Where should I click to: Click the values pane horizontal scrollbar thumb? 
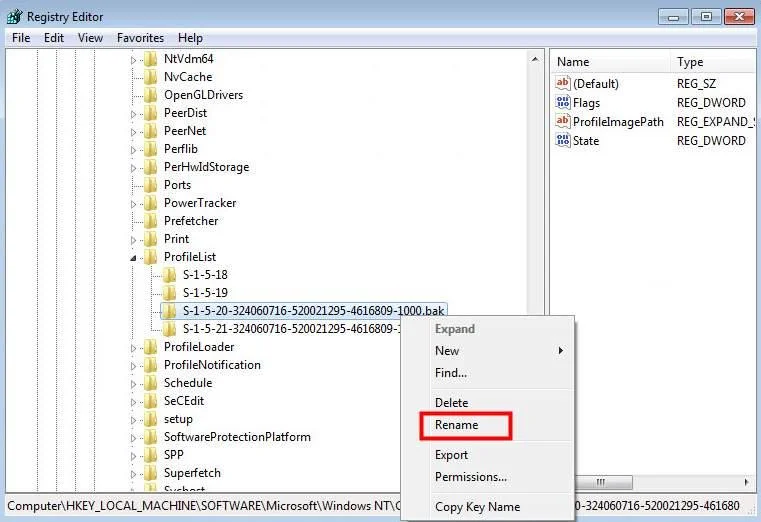click(603, 482)
